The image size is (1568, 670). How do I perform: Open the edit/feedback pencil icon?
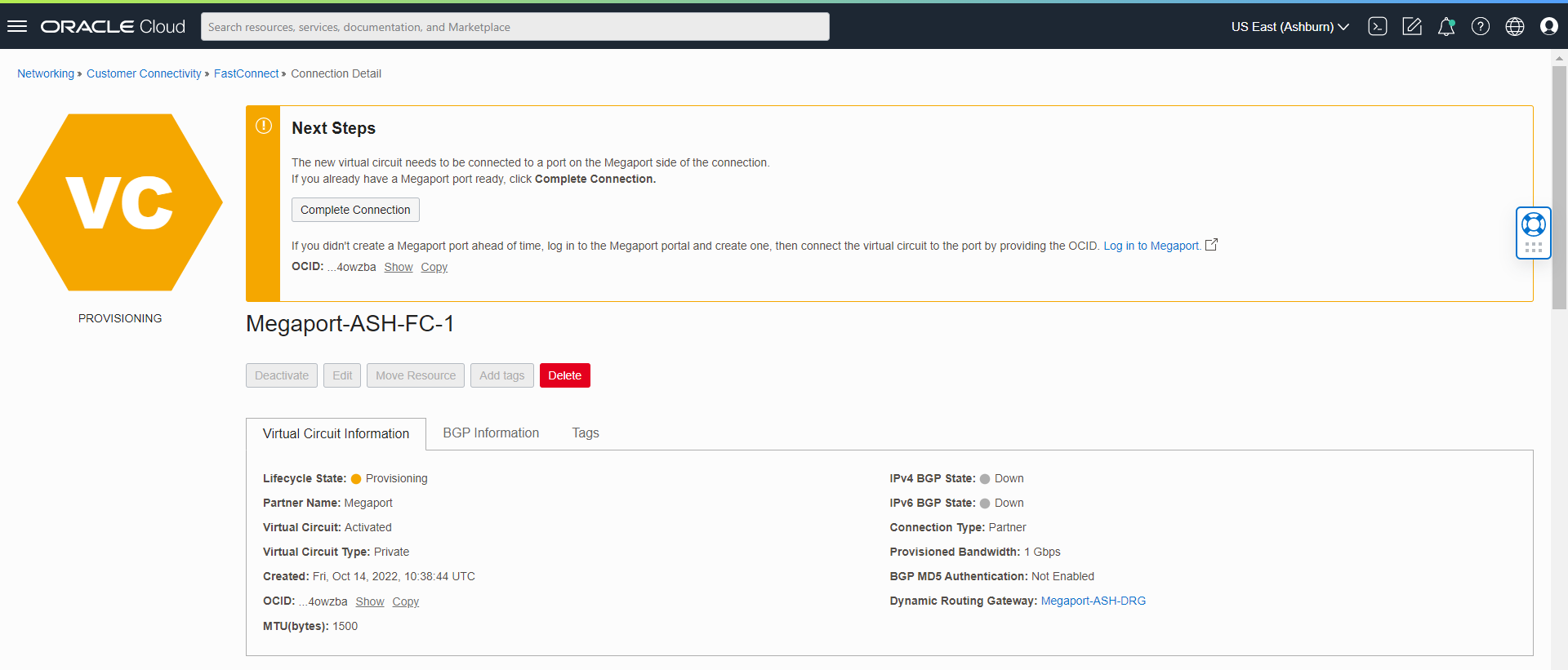coord(1412,27)
